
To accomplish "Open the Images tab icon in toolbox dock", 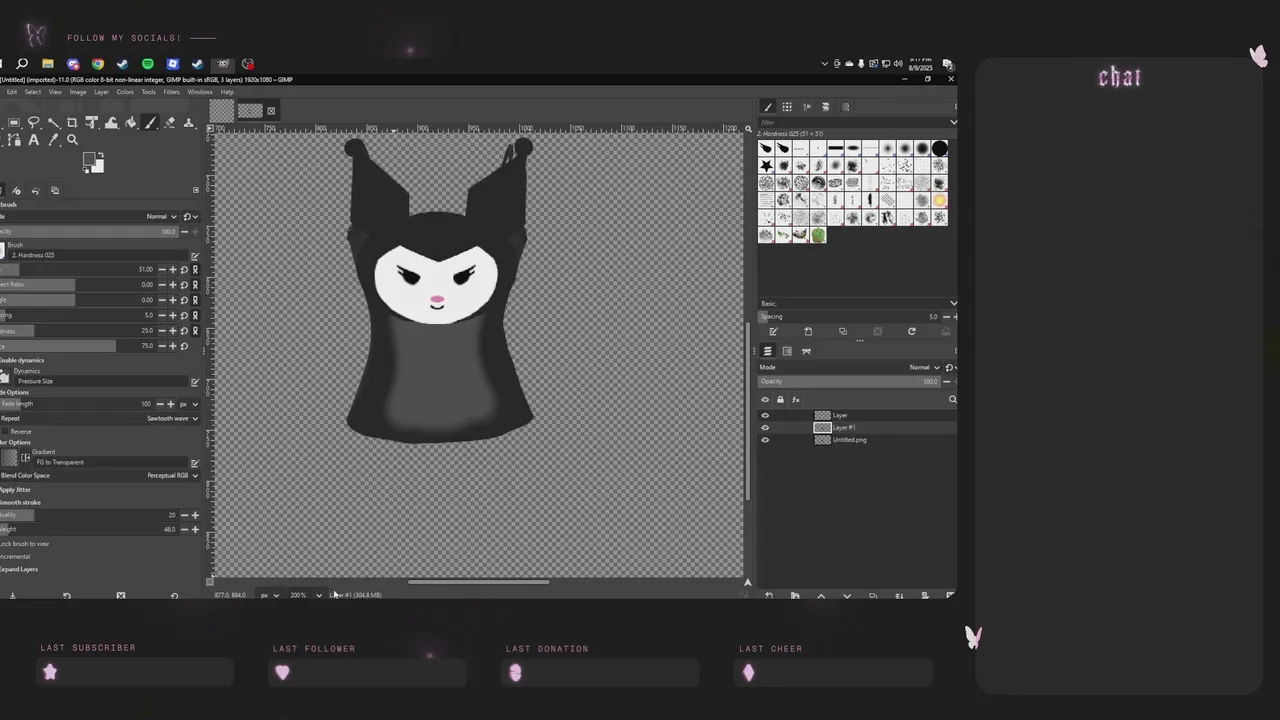I will [55, 191].
